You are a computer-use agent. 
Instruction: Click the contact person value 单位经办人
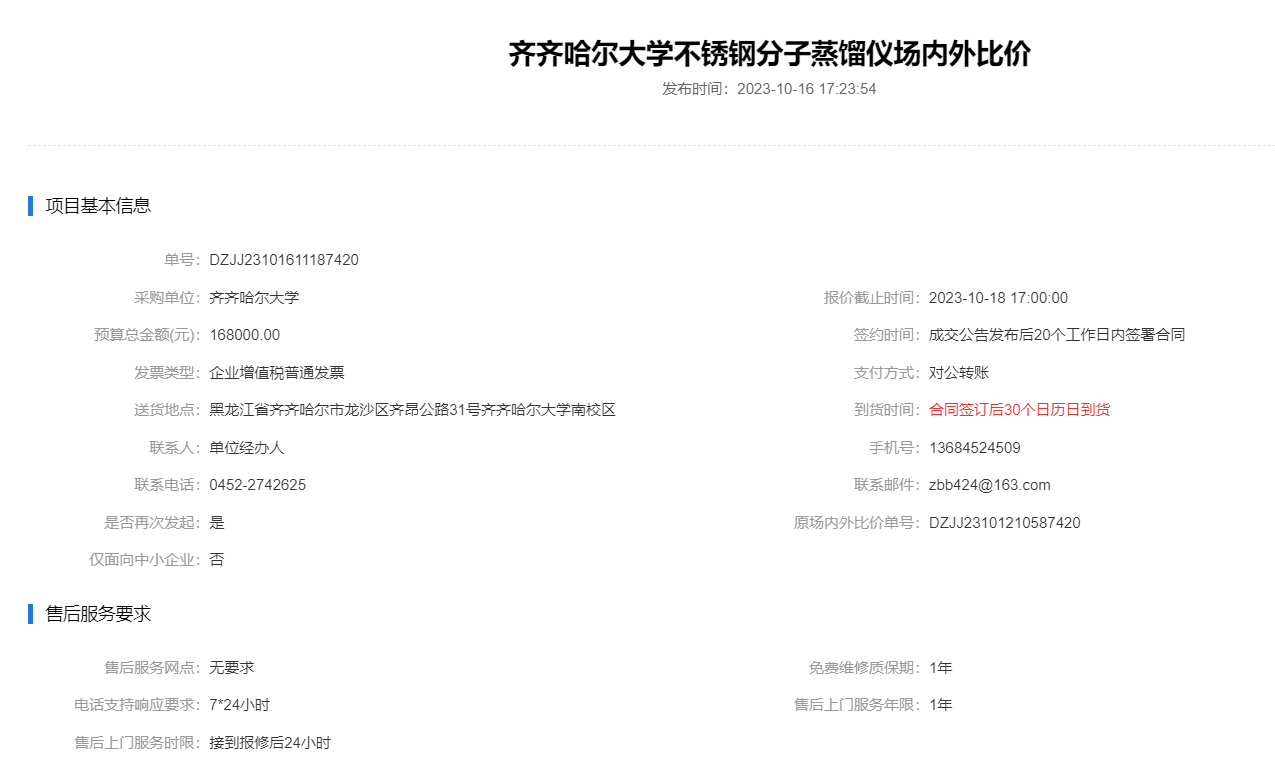(247, 448)
